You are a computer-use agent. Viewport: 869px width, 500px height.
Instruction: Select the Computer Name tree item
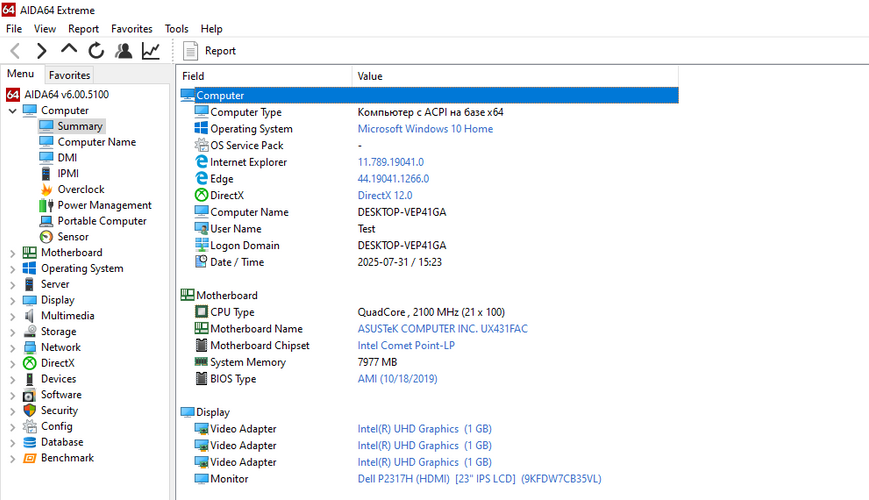point(88,142)
